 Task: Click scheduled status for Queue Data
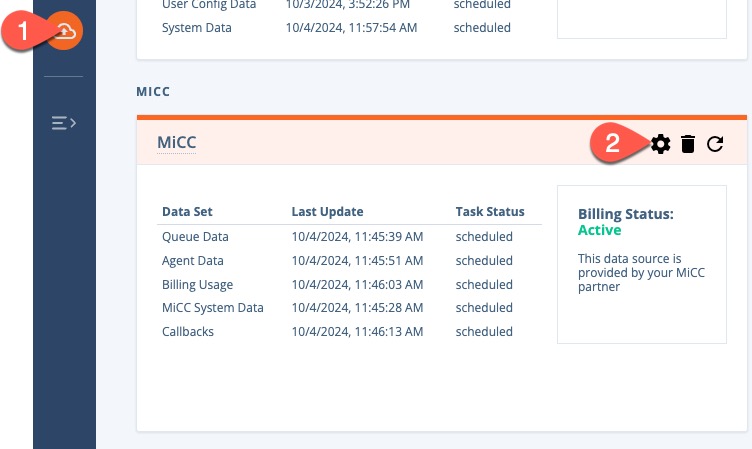click(484, 236)
